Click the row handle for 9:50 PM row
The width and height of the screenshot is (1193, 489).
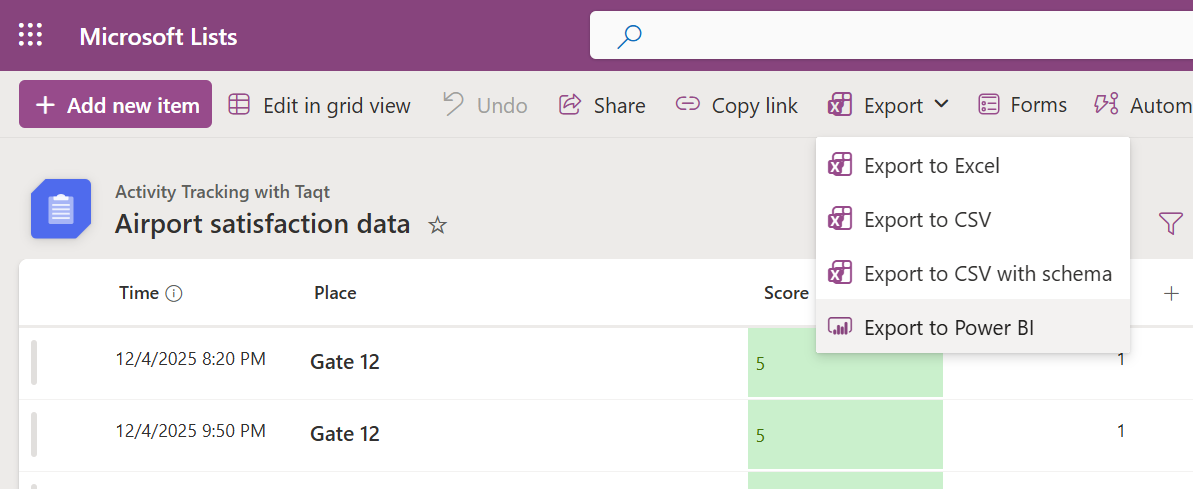click(x=33, y=434)
